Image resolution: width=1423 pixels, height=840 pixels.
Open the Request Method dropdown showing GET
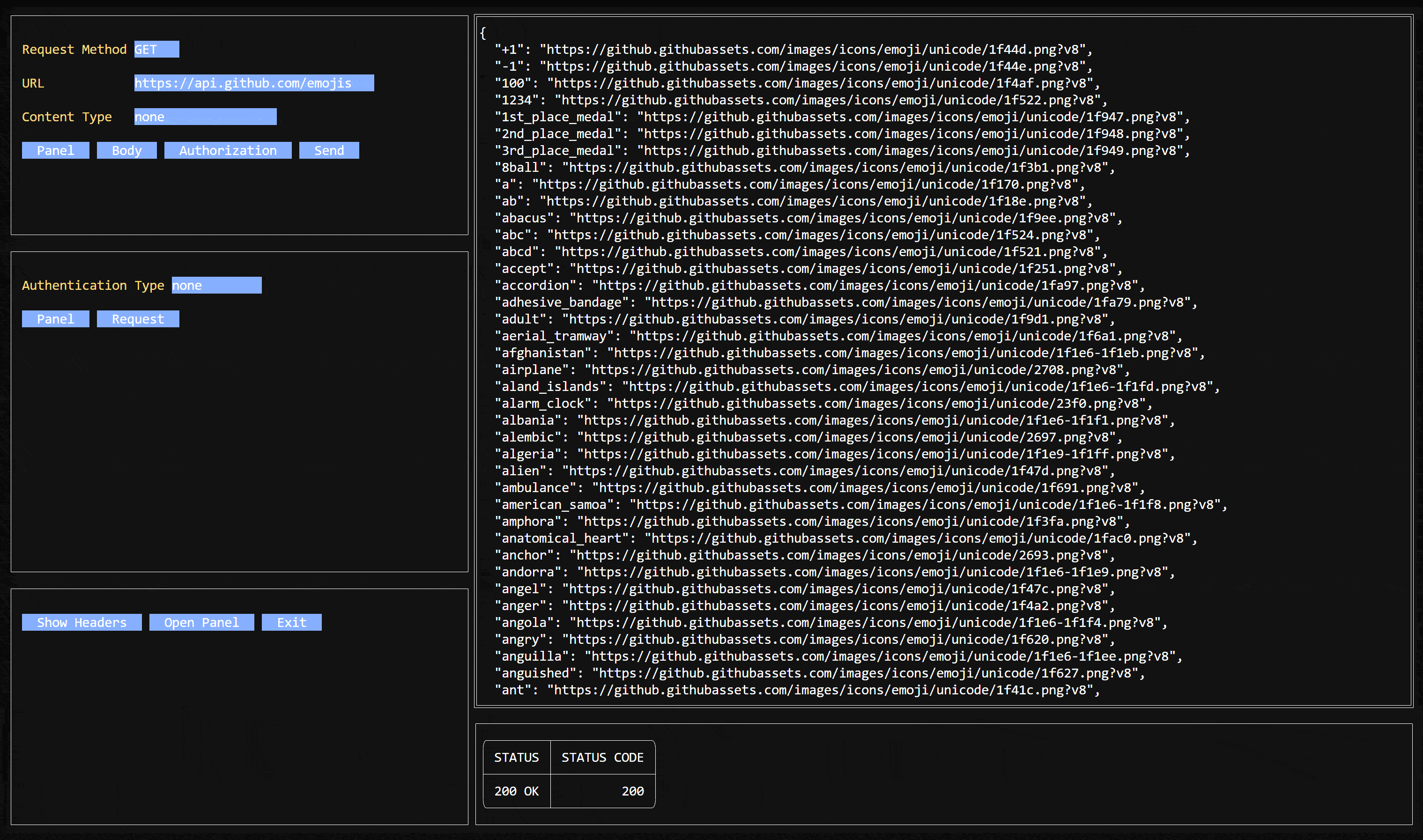pyautogui.click(x=156, y=49)
